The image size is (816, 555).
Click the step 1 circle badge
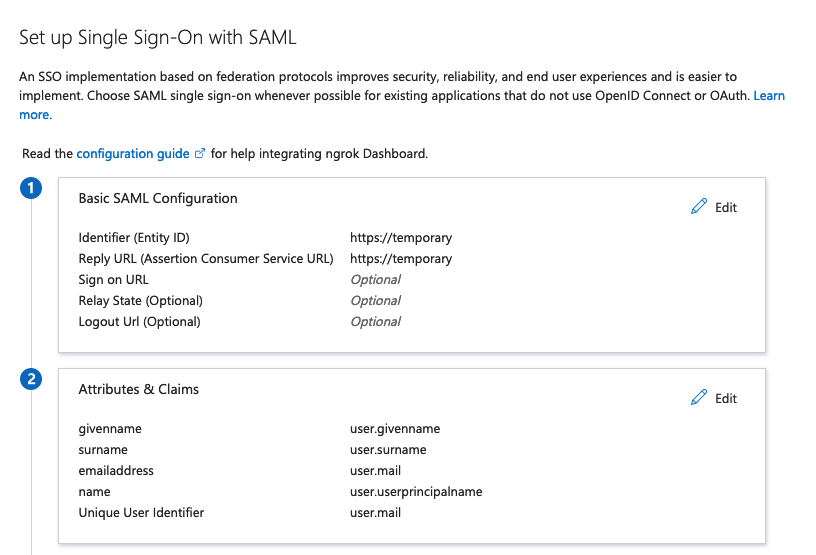(x=31, y=188)
